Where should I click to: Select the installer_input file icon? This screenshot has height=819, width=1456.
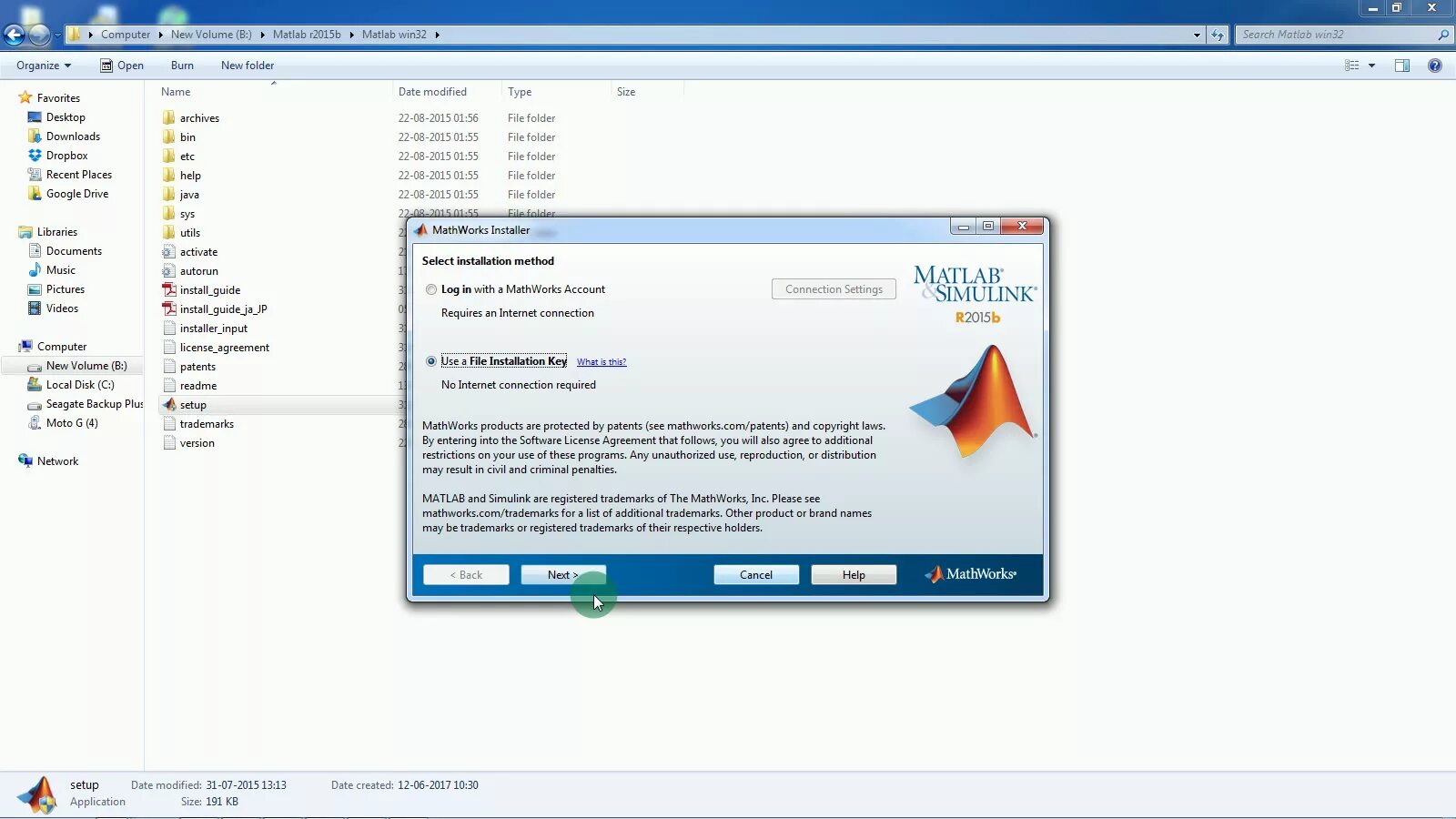[x=169, y=329]
